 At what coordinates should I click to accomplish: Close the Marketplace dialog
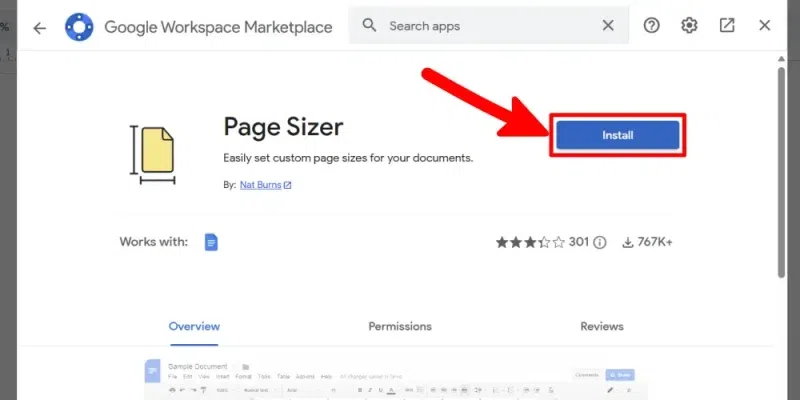point(764,26)
